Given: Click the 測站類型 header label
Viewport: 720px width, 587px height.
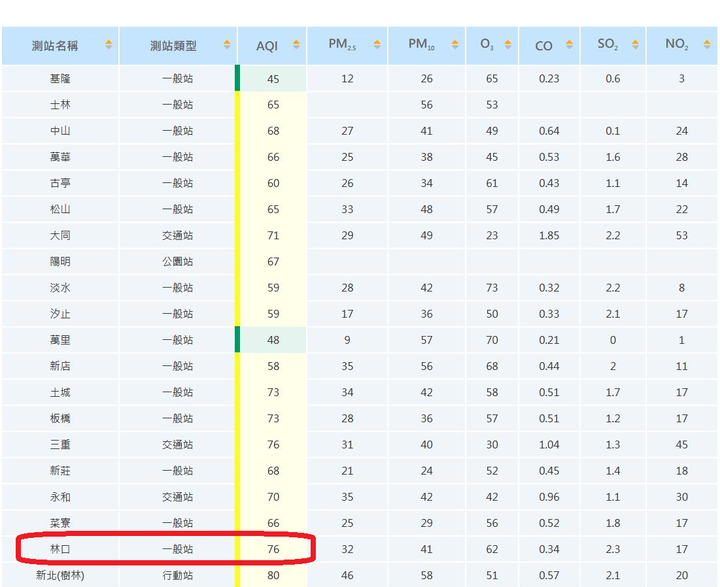Looking at the screenshot, I should point(173,46).
